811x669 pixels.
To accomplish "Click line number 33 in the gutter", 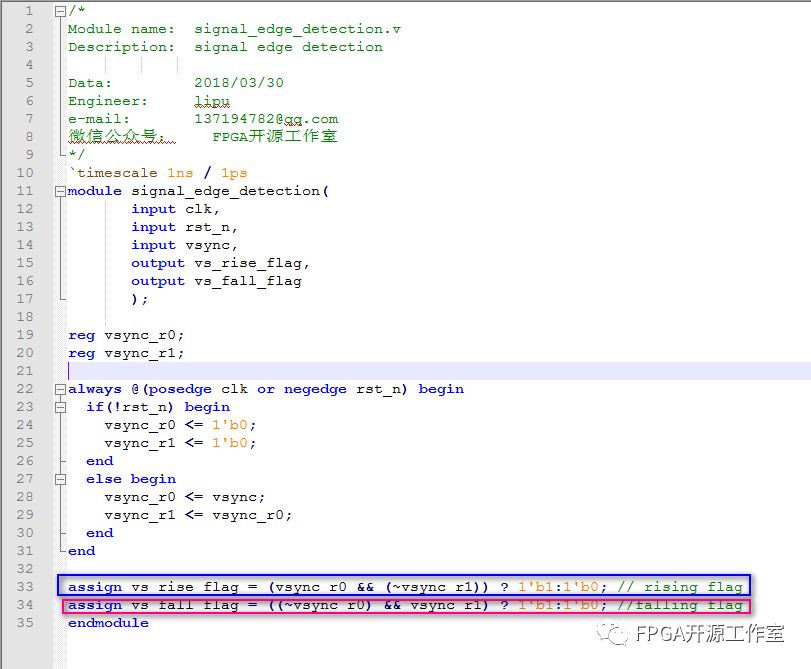I will (x=25, y=587).
